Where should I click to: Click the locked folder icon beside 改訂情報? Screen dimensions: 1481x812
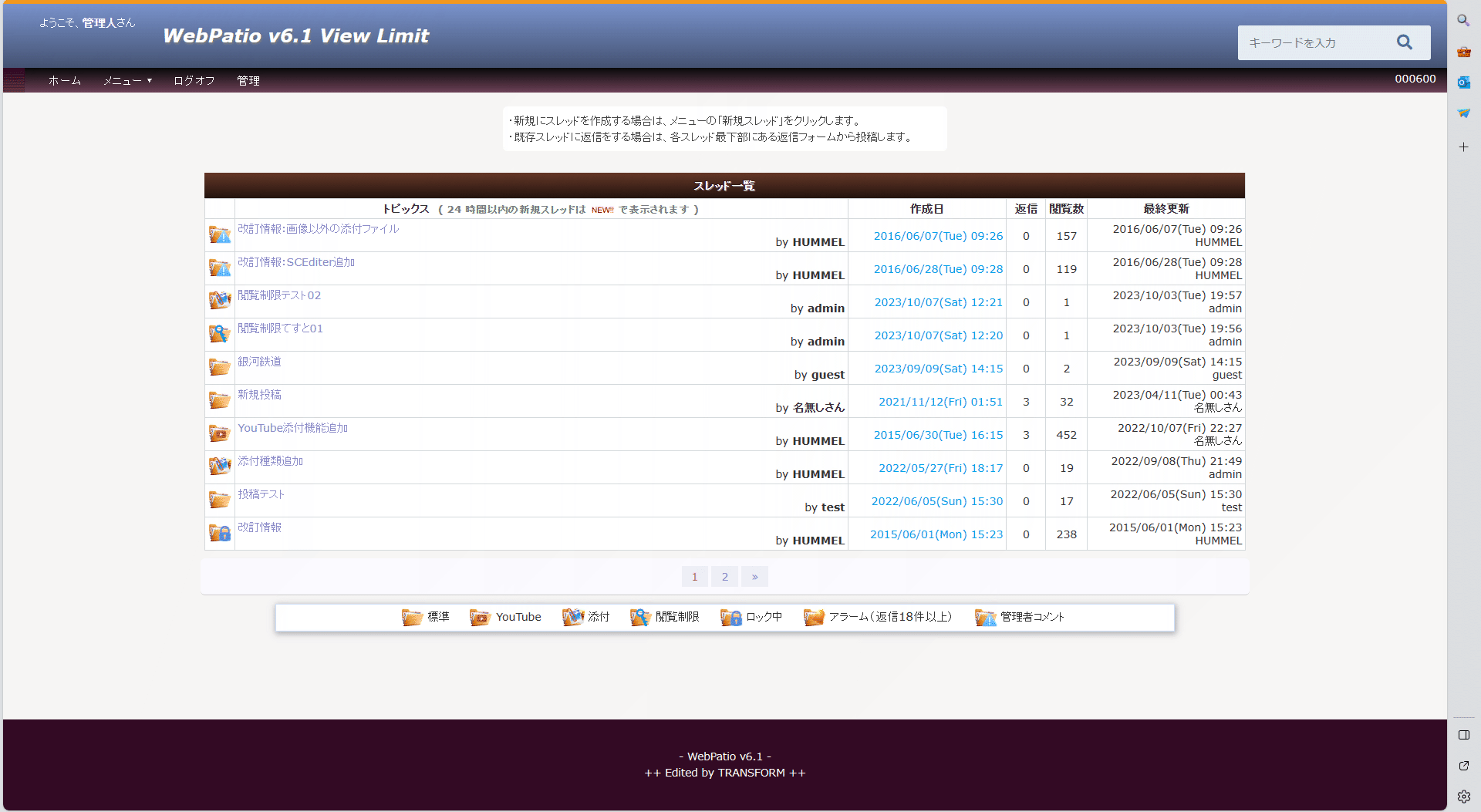pyautogui.click(x=219, y=534)
